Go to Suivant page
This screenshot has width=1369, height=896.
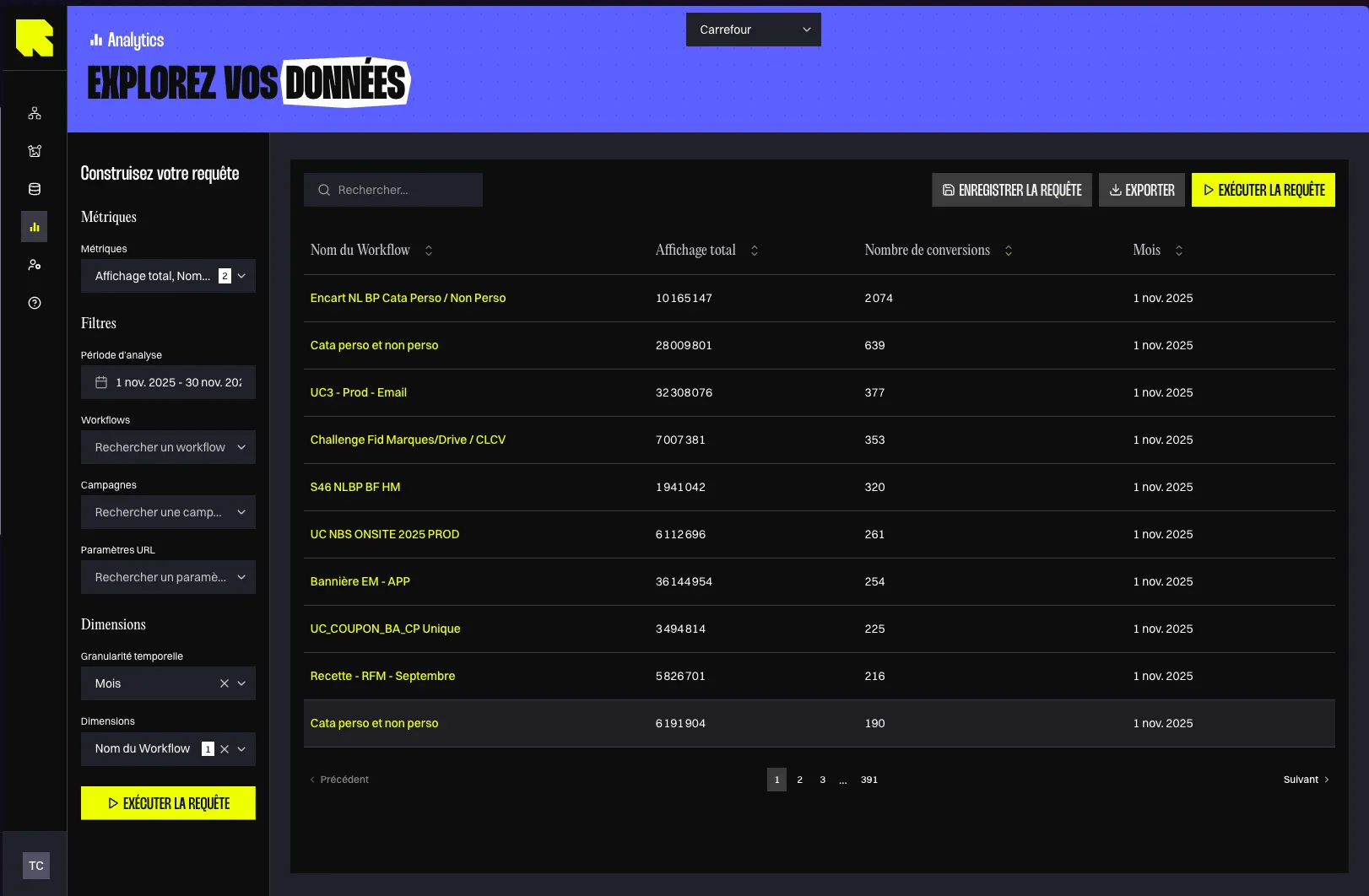[1307, 780]
